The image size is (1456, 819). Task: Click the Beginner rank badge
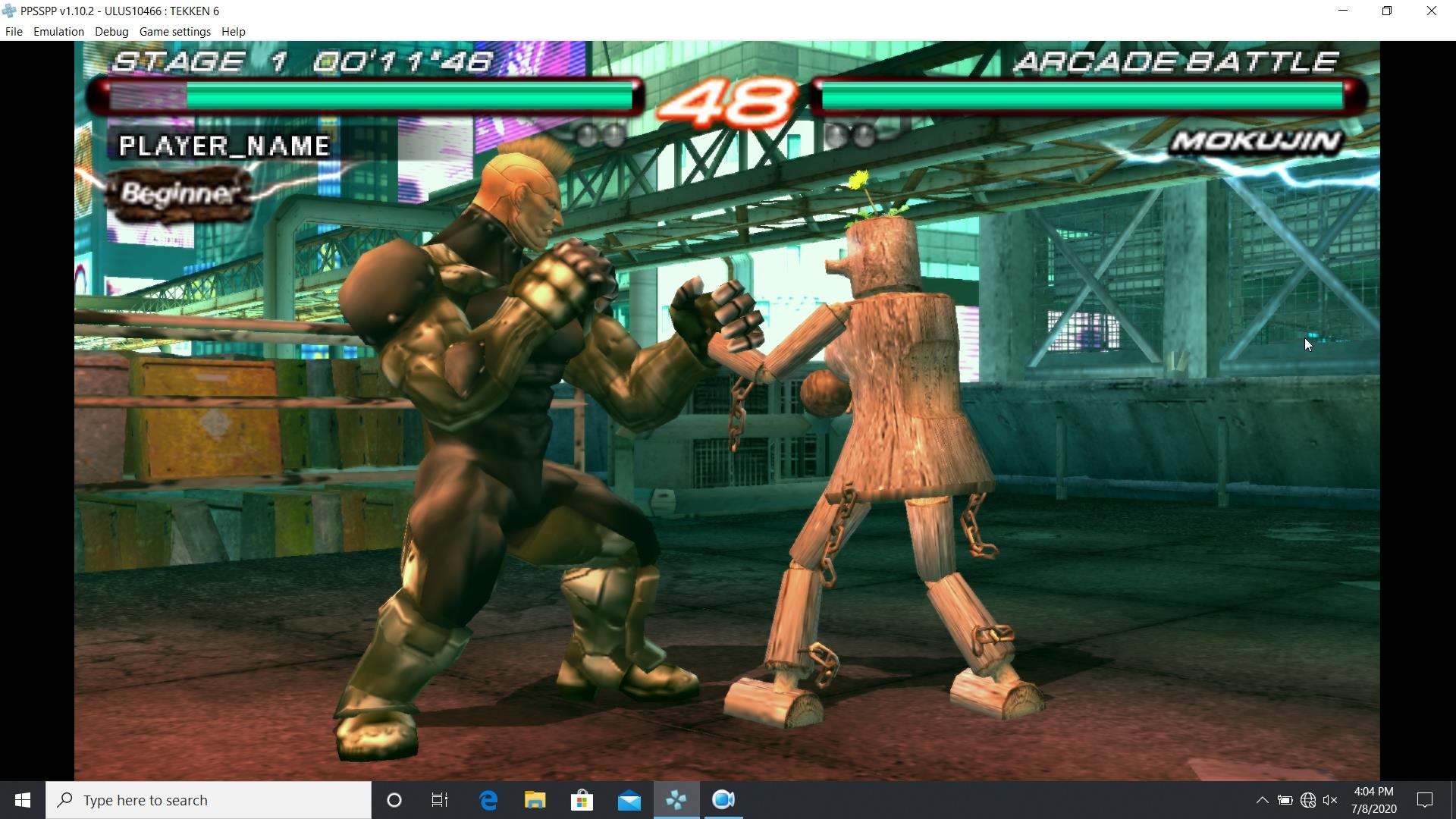tap(180, 193)
